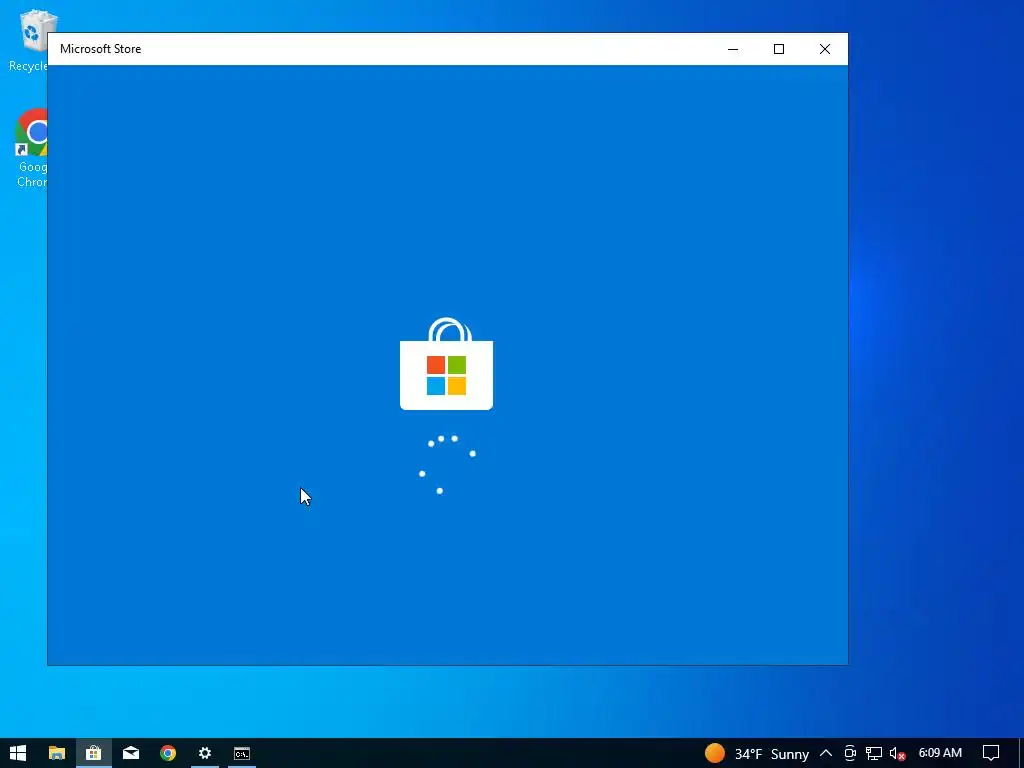Click the Microsoft Store title bar text
The width and height of the screenshot is (1024, 768).
tap(101, 49)
